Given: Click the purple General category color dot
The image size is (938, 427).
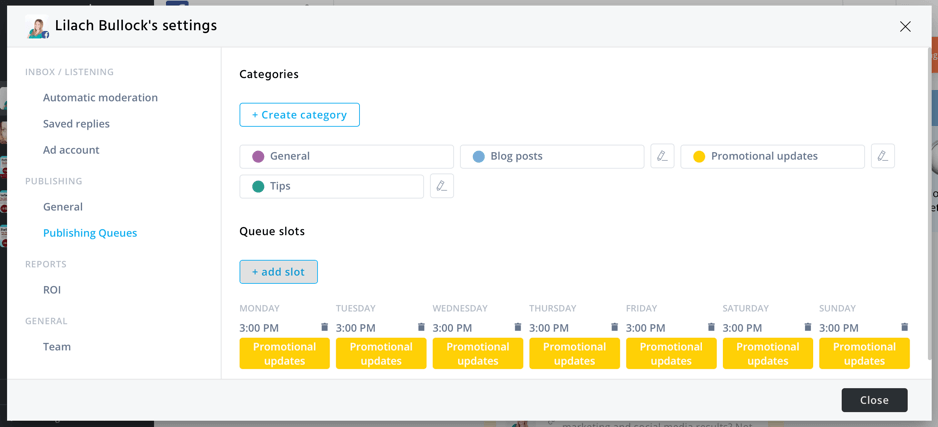Looking at the screenshot, I should [258, 157].
